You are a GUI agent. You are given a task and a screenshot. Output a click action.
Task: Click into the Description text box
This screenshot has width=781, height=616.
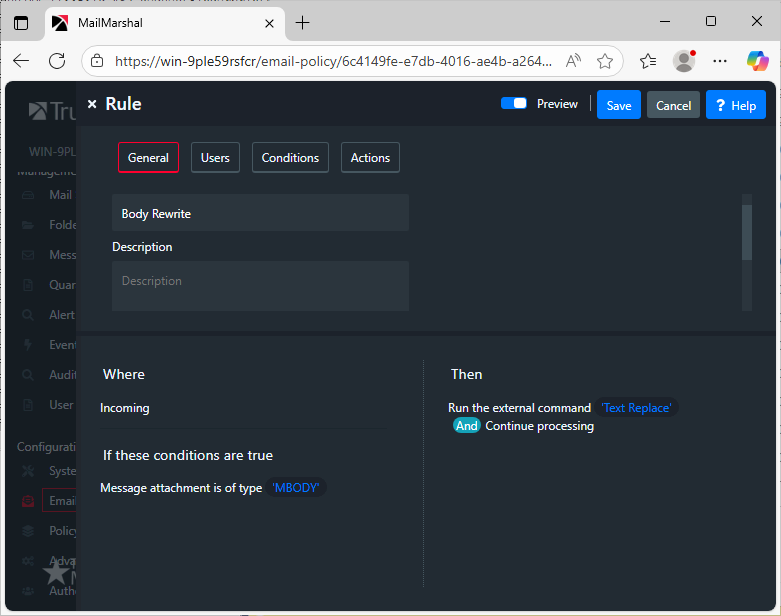click(x=260, y=285)
